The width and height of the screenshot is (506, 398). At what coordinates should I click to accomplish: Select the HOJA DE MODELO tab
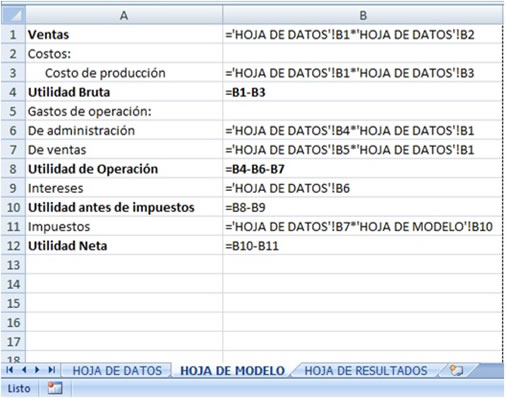click(x=232, y=371)
